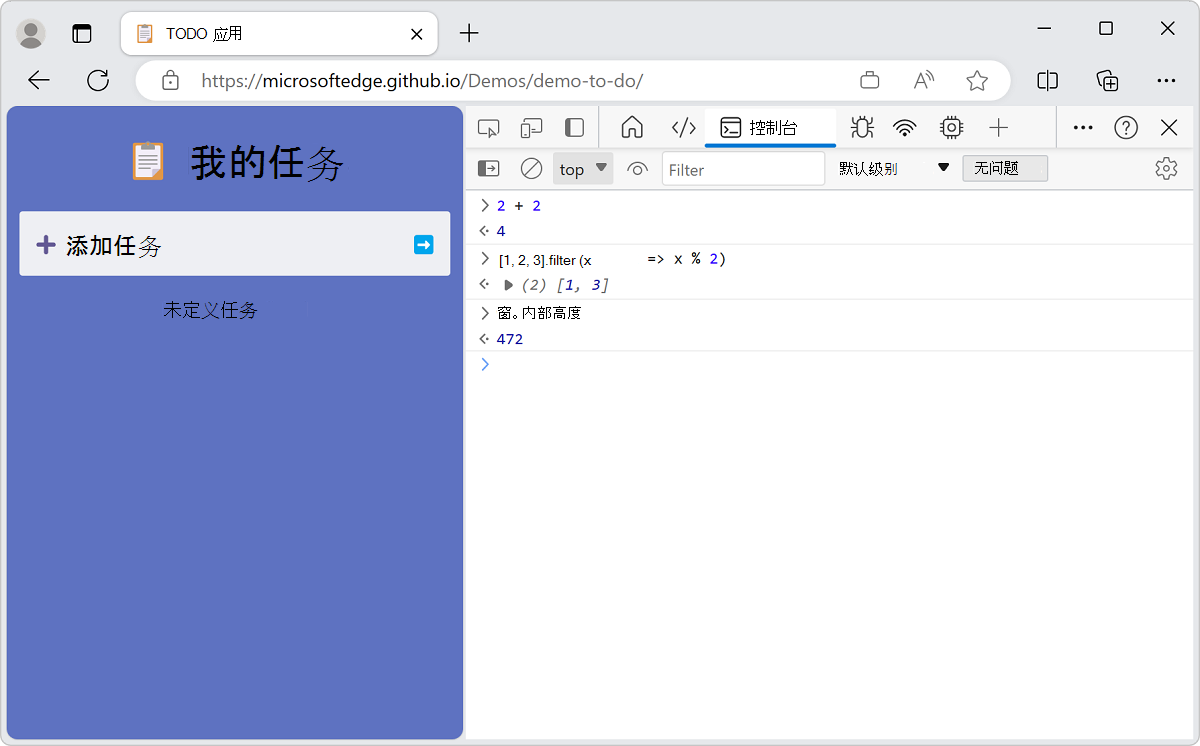The width and height of the screenshot is (1200, 746).
Task: Click inside the console Filter input field
Action: pyautogui.click(x=743, y=169)
